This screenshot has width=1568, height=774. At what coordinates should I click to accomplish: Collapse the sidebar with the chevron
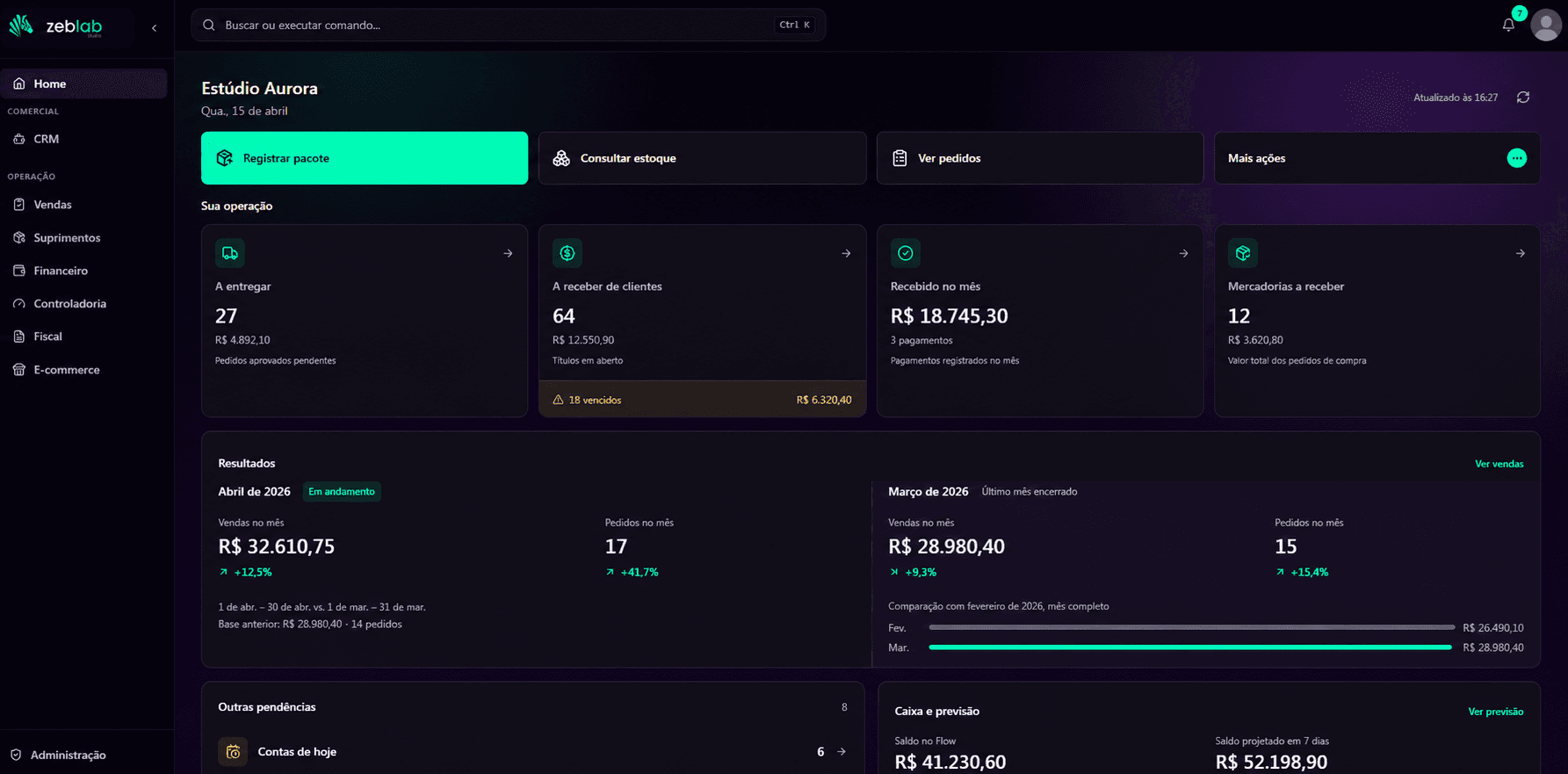(x=155, y=28)
